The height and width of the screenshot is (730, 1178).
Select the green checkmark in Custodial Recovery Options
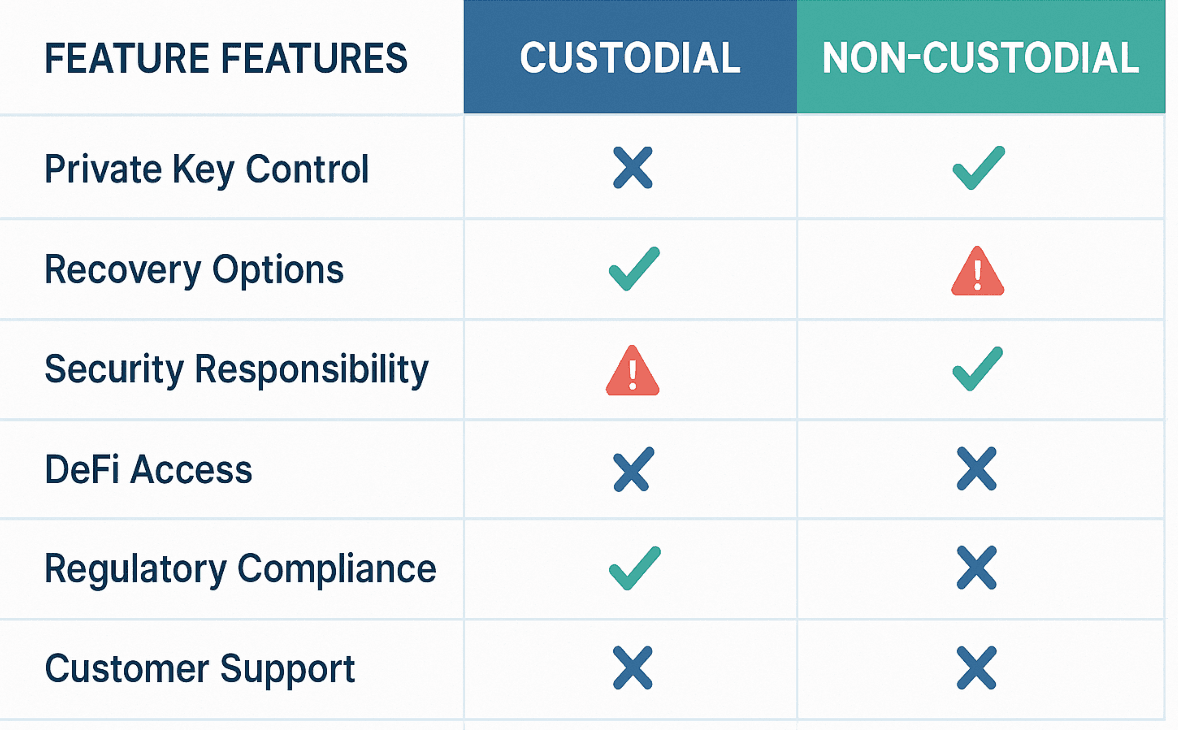pos(634,268)
